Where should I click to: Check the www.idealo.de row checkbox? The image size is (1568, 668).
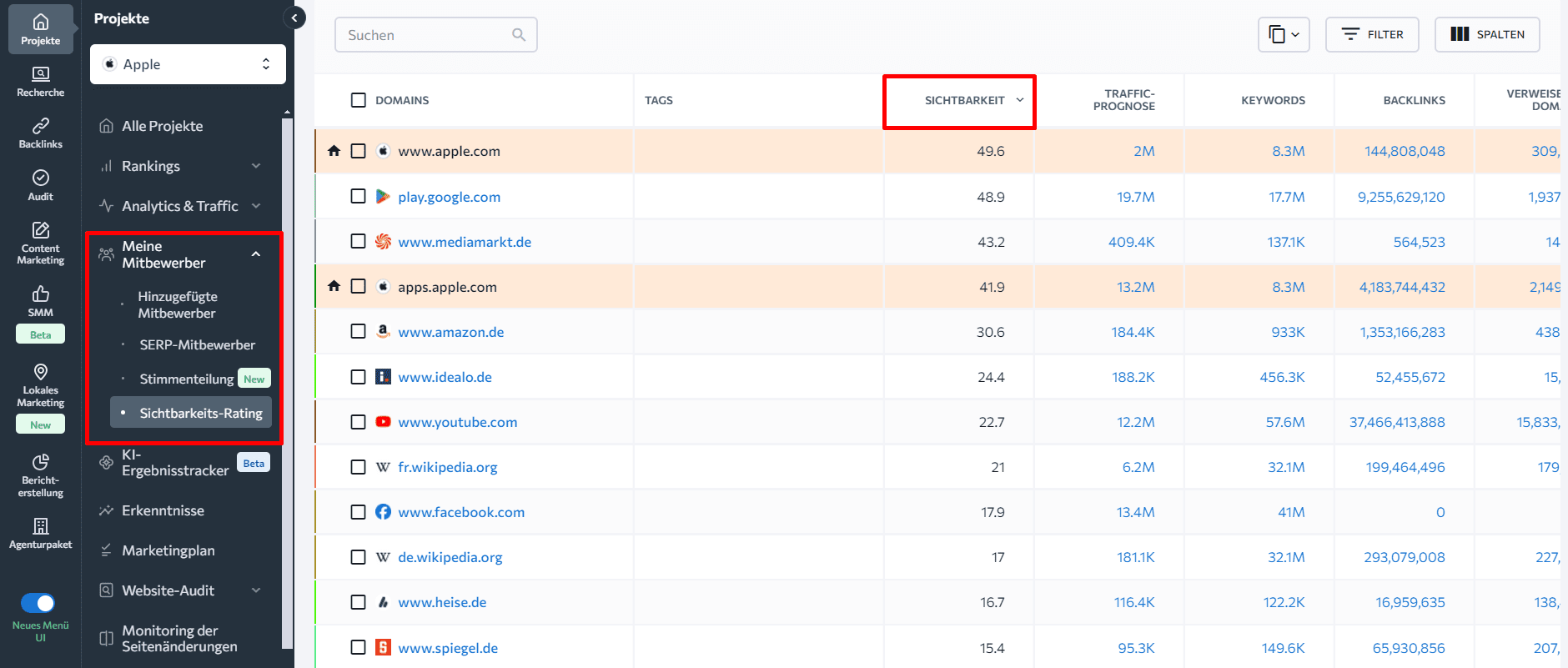[x=359, y=377]
